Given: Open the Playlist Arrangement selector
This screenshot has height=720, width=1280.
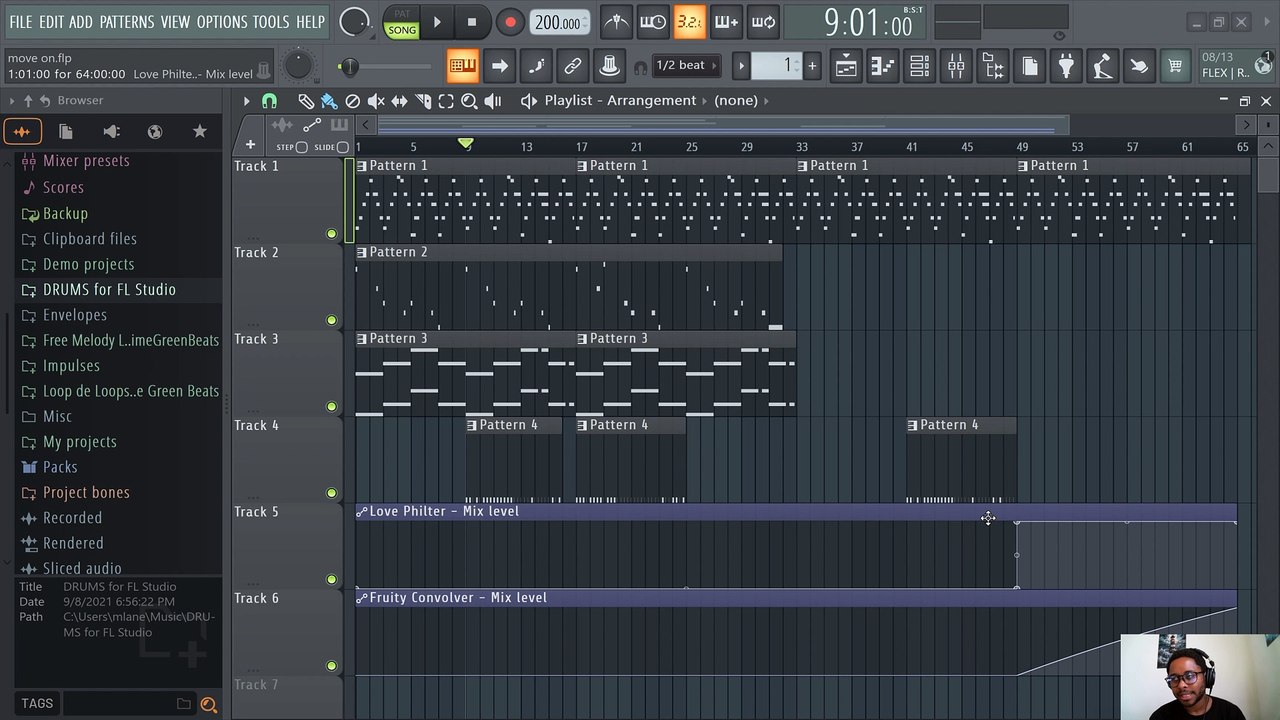Looking at the screenshot, I should 620,101.
